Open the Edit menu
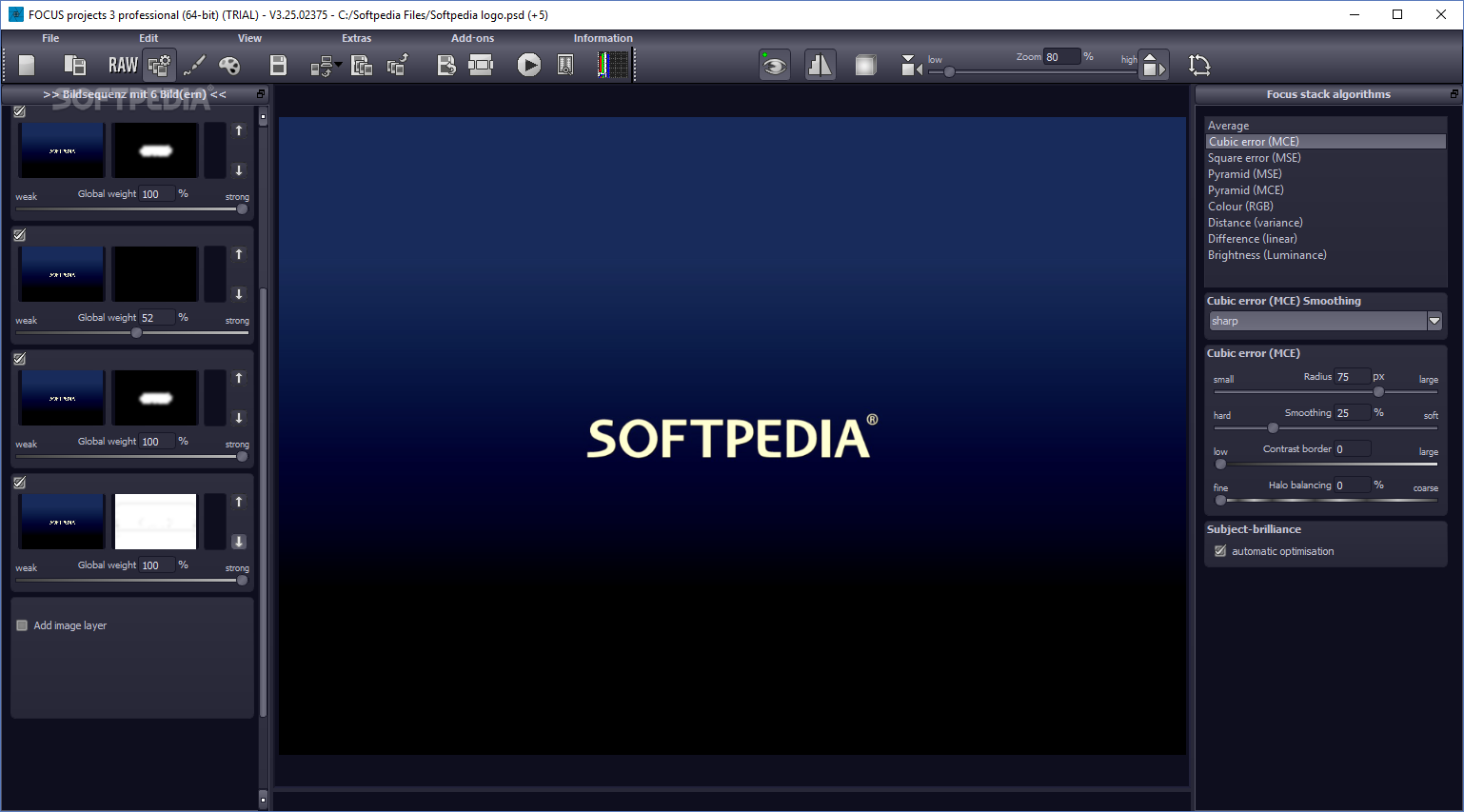This screenshot has width=1464, height=812. pos(148,38)
